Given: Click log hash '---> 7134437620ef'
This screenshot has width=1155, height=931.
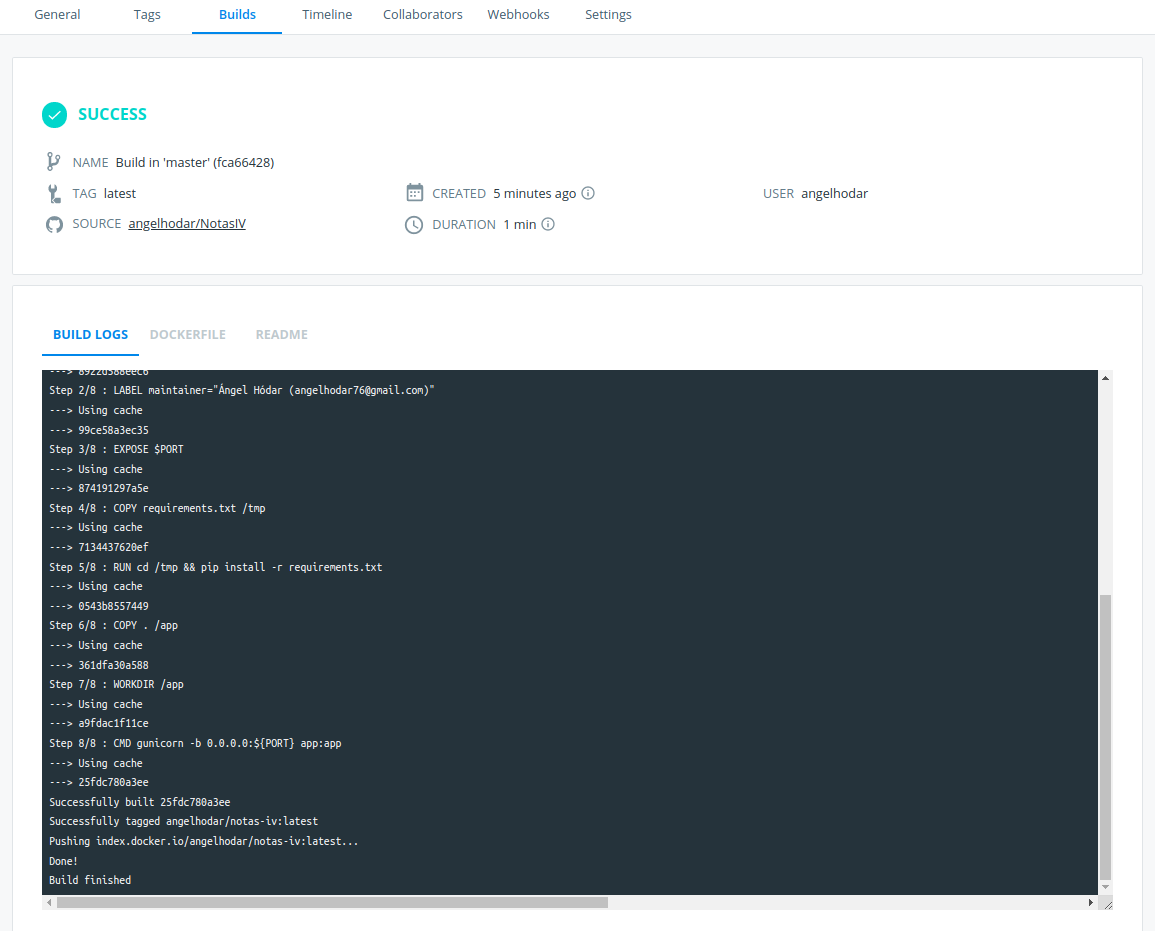Looking at the screenshot, I should tap(99, 547).
